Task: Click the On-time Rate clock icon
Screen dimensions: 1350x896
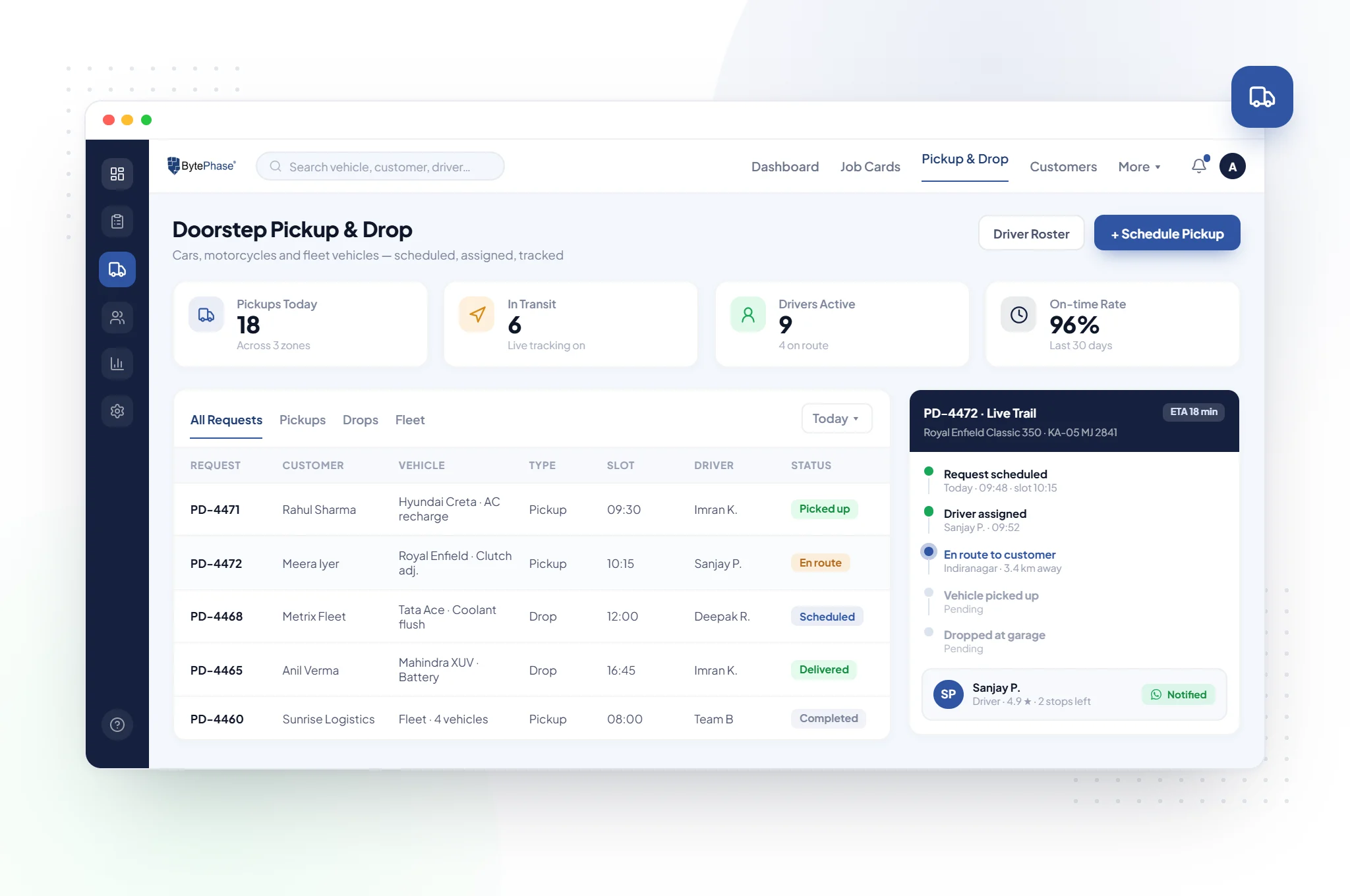Action: [1019, 315]
